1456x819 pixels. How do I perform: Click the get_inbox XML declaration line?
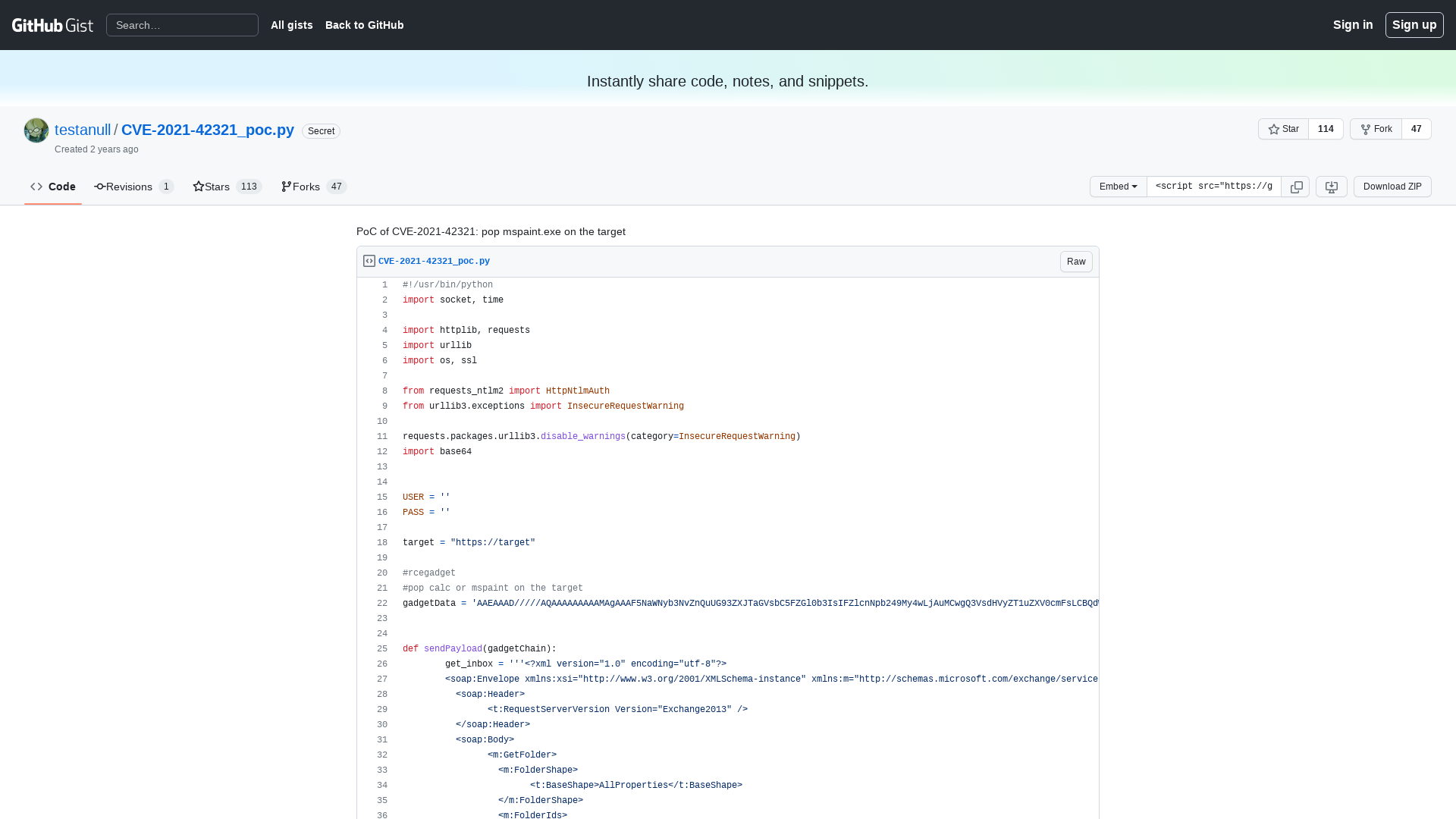pyautogui.click(x=585, y=664)
